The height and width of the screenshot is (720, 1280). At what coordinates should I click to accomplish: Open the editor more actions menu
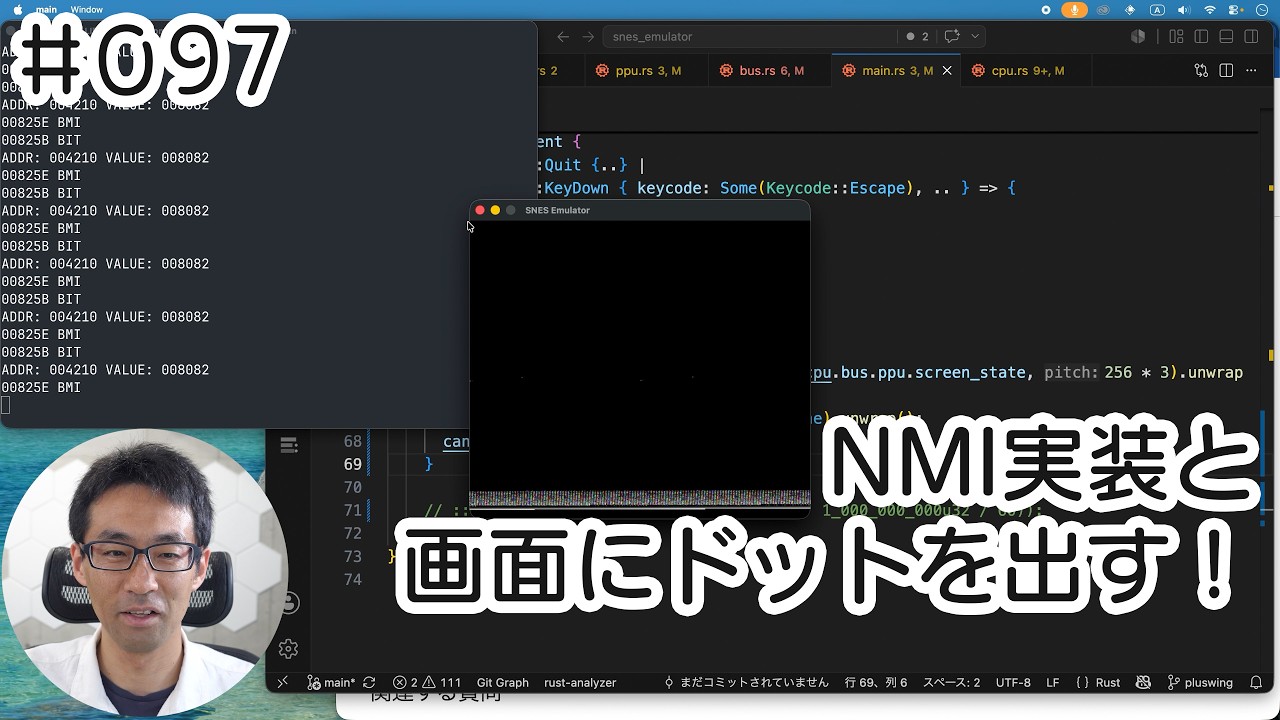(1252, 71)
